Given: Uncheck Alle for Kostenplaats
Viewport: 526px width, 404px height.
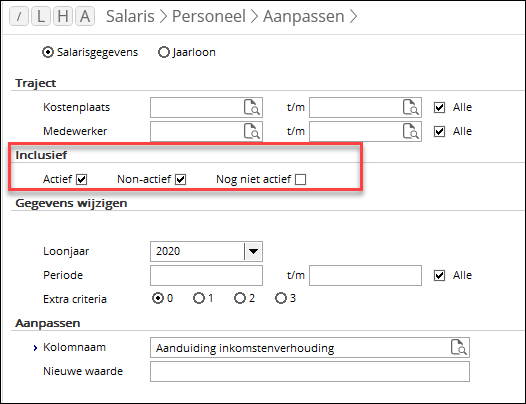Looking at the screenshot, I should click(439, 107).
